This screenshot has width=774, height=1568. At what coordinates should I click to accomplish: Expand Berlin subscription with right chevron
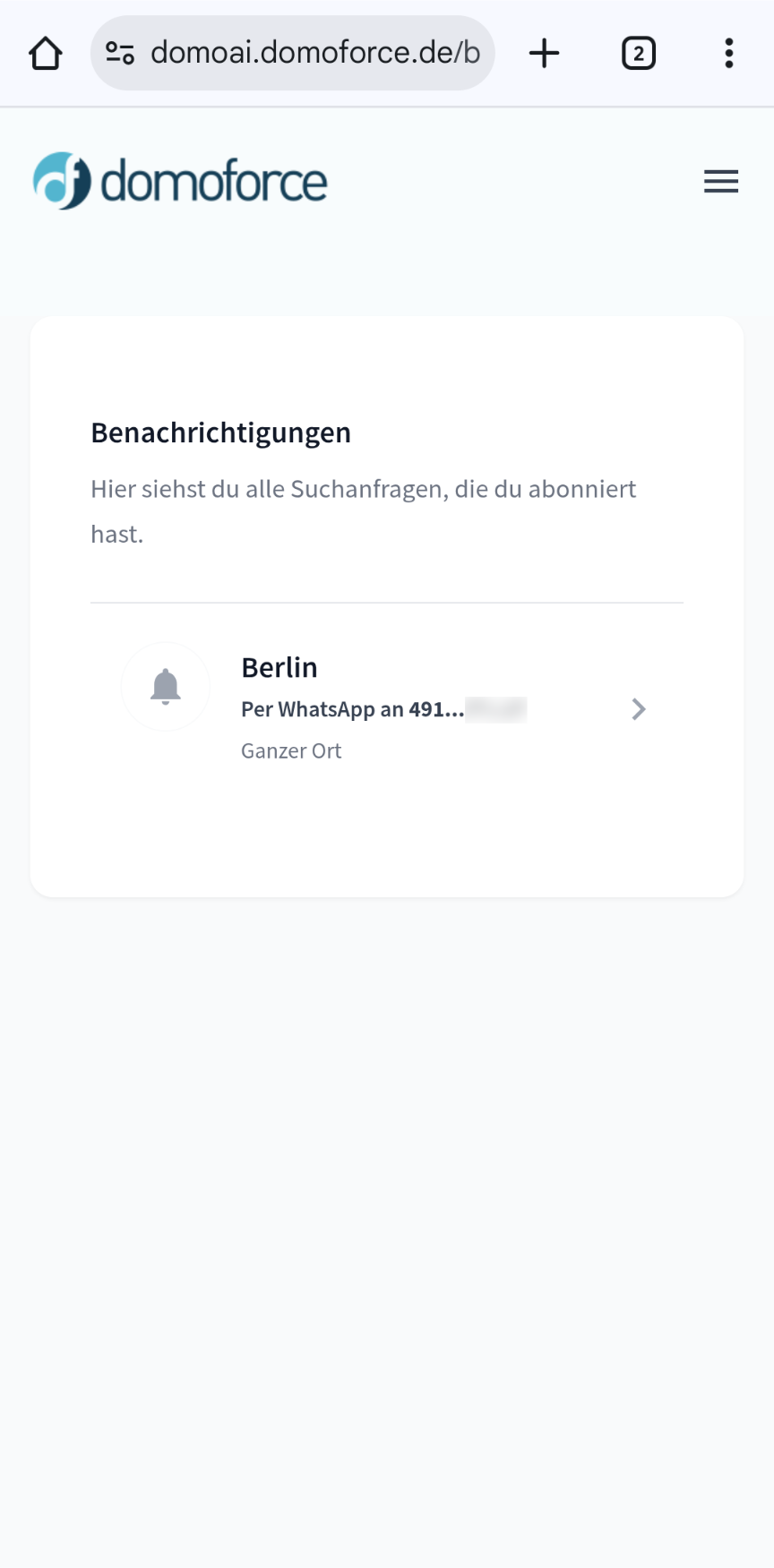tap(638, 709)
